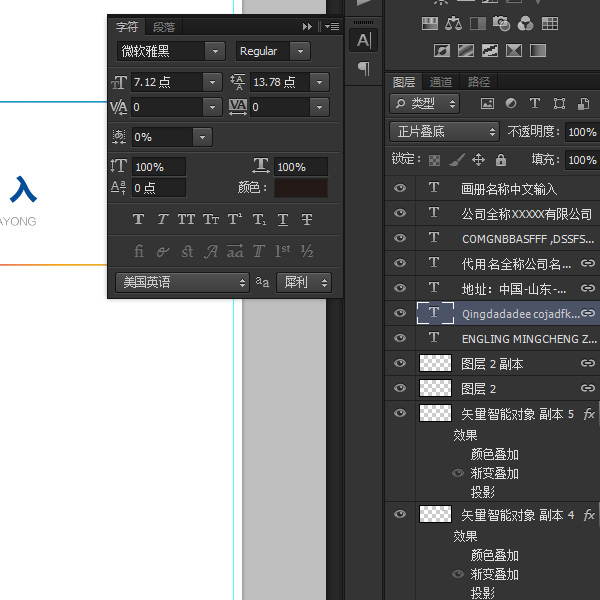Open the 美国英语 language dropdown
The image size is (600, 600).
pos(183,282)
